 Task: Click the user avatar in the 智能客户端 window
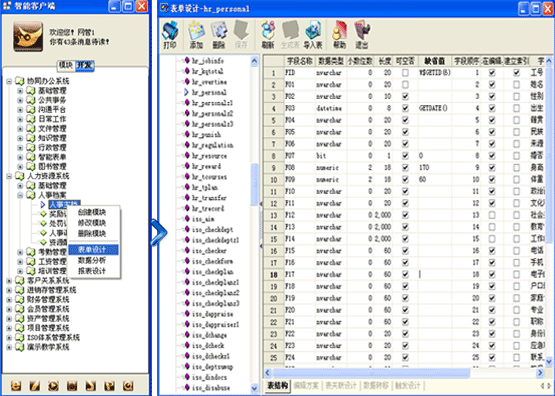pyautogui.click(x=28, y=36)
